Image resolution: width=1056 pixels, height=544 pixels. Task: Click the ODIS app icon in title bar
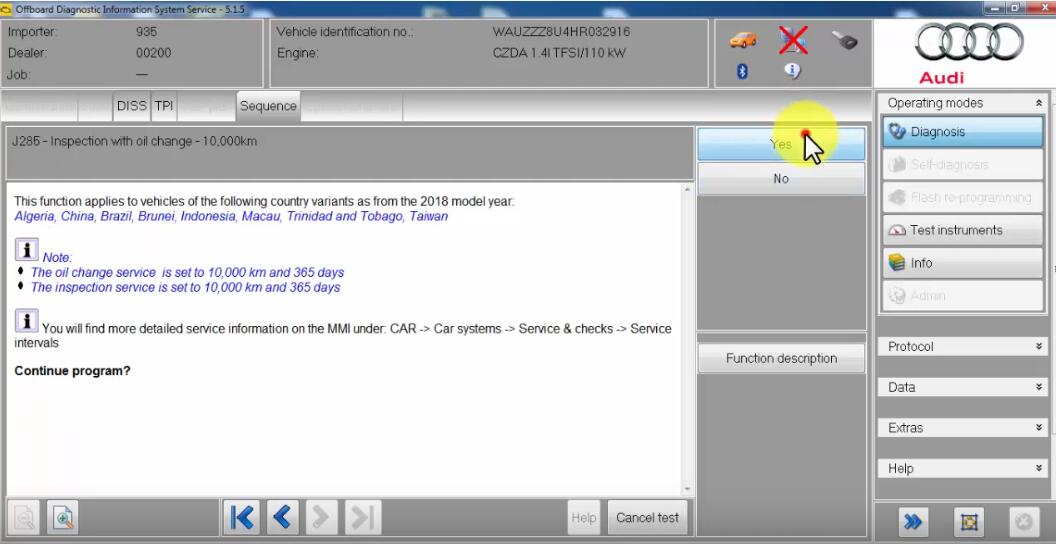coord(7,9)
